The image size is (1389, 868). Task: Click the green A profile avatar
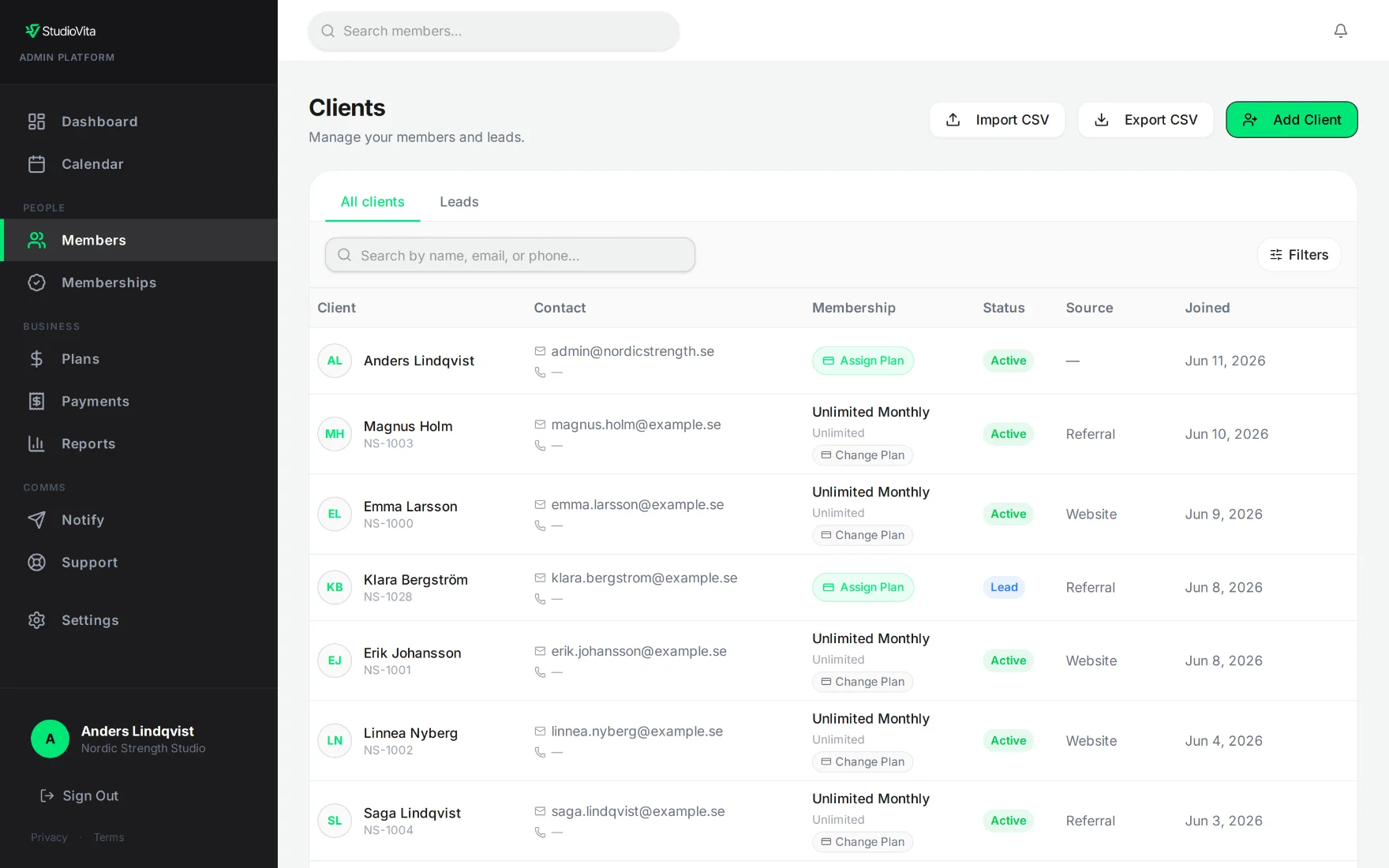50,739
